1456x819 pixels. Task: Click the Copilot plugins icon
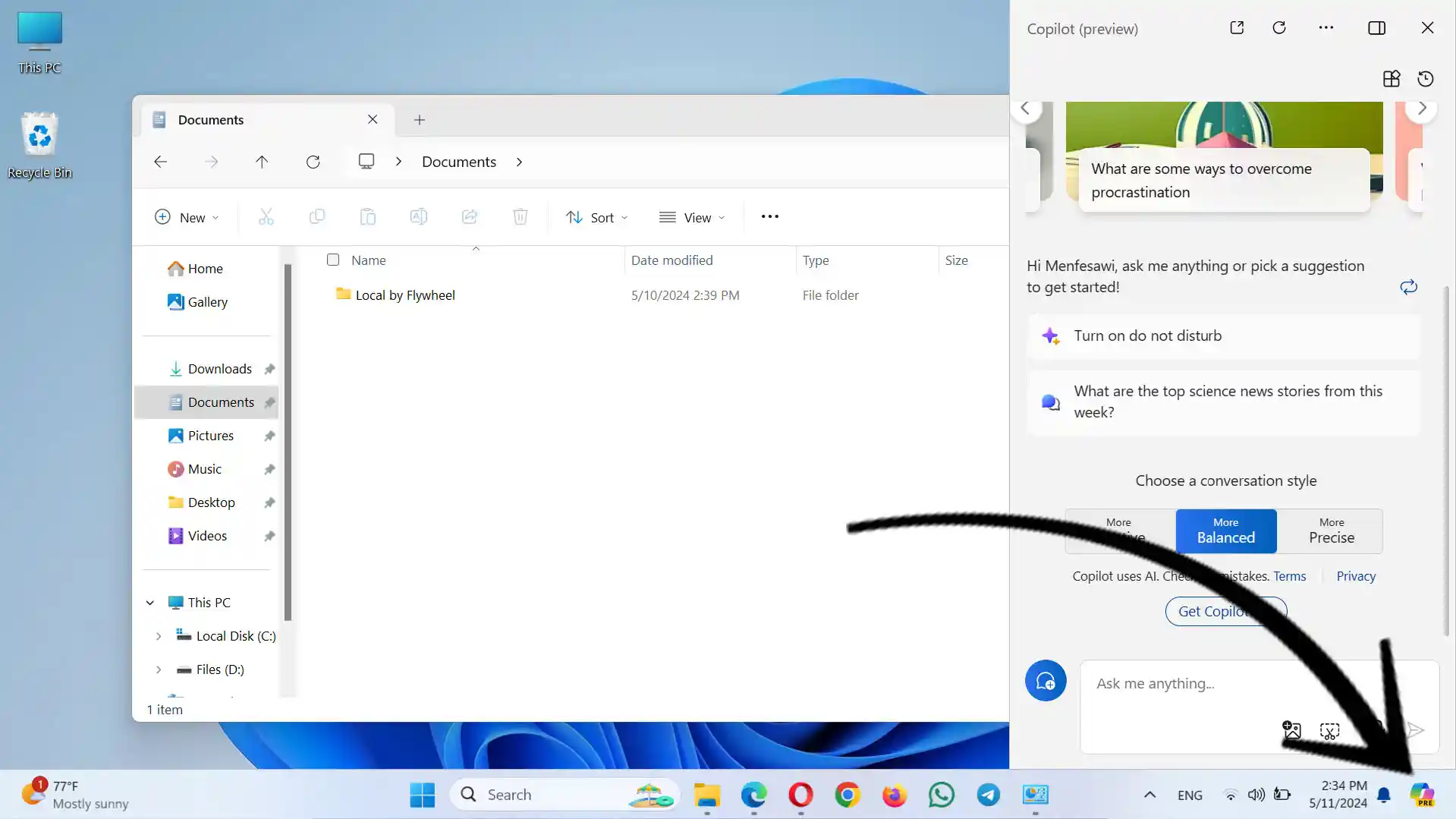(x=1392, y=79)
